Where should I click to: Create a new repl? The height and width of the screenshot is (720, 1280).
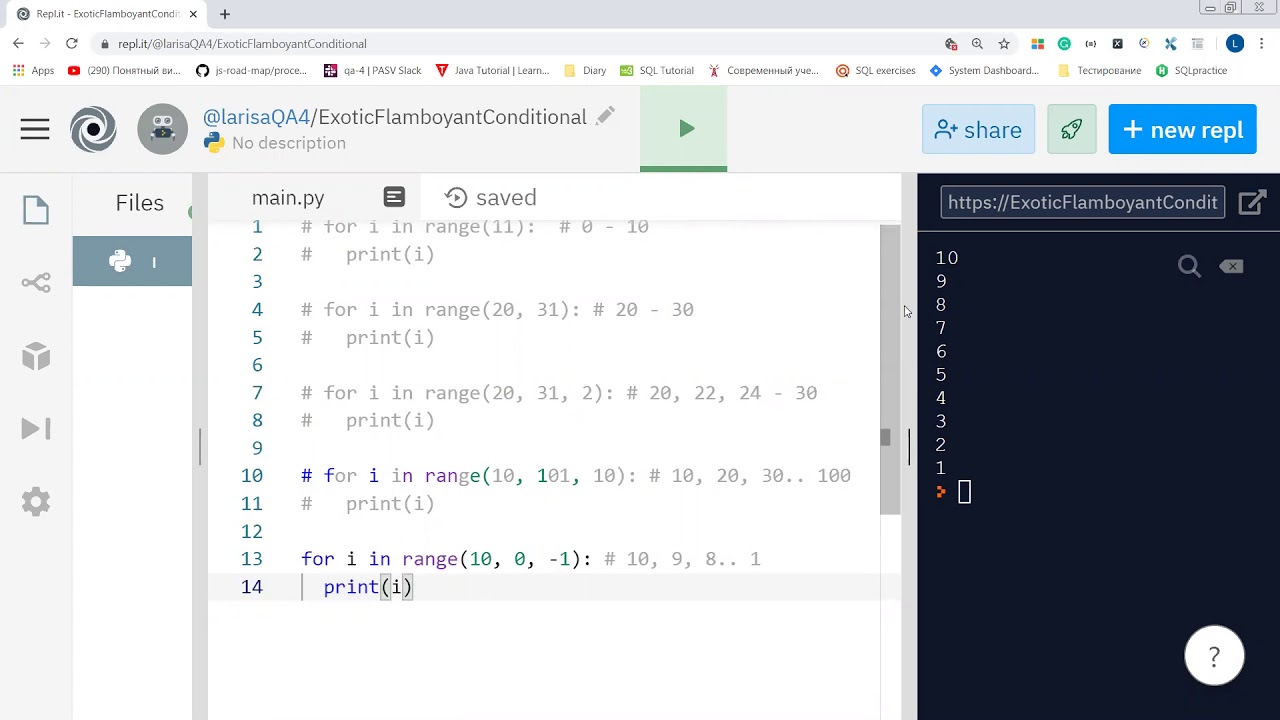click(1182, 130)
